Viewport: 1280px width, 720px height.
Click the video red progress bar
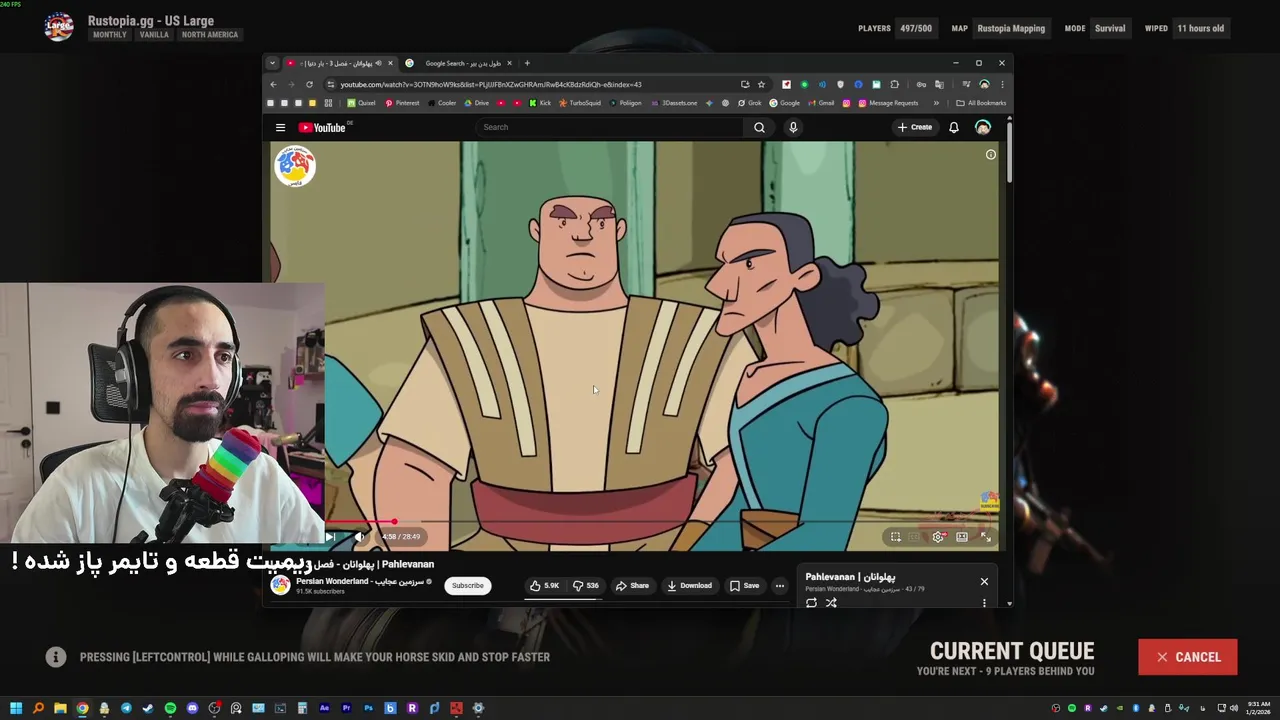coord(358,522)
